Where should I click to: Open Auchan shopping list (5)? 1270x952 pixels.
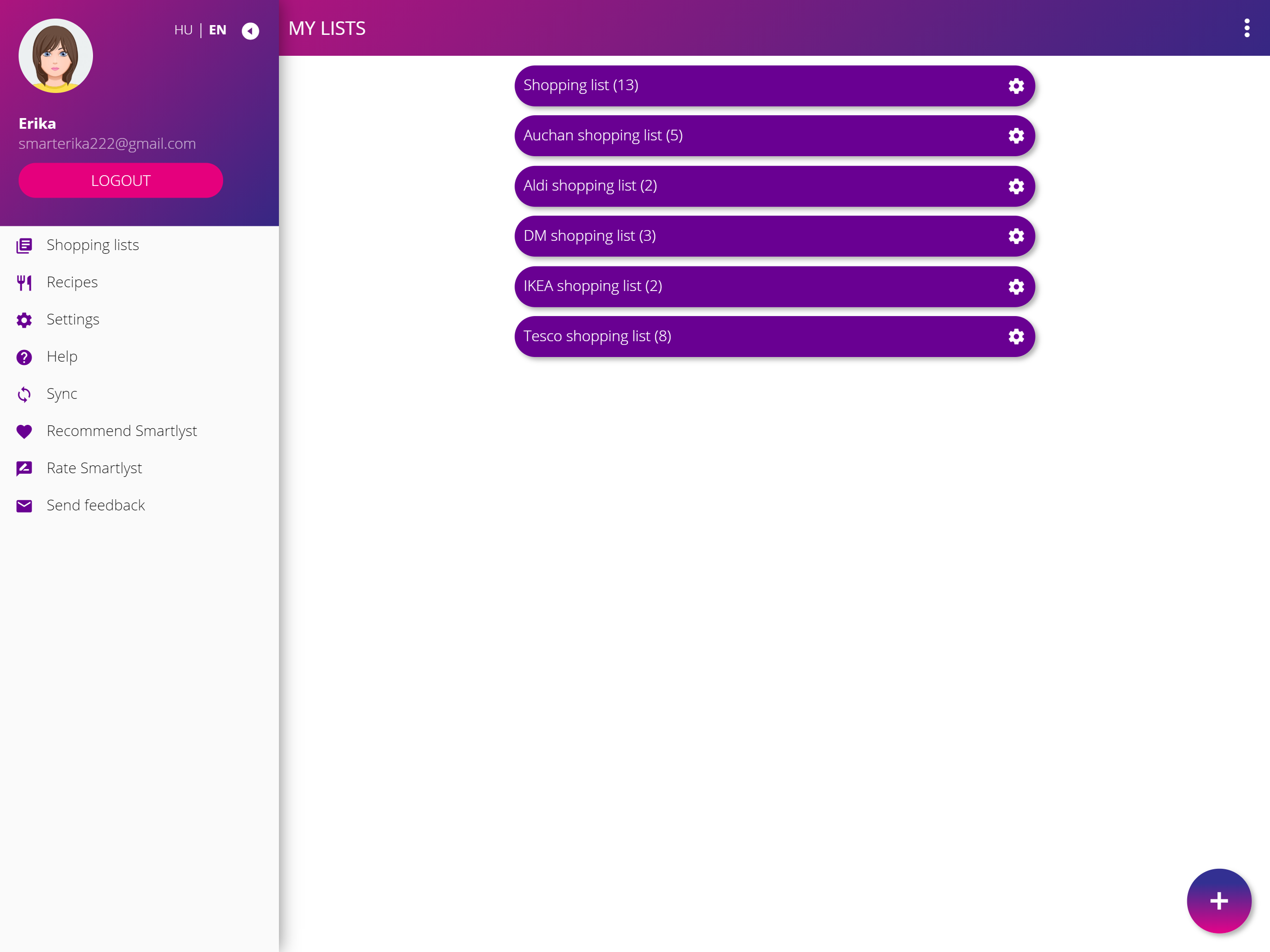coord(774,136)
